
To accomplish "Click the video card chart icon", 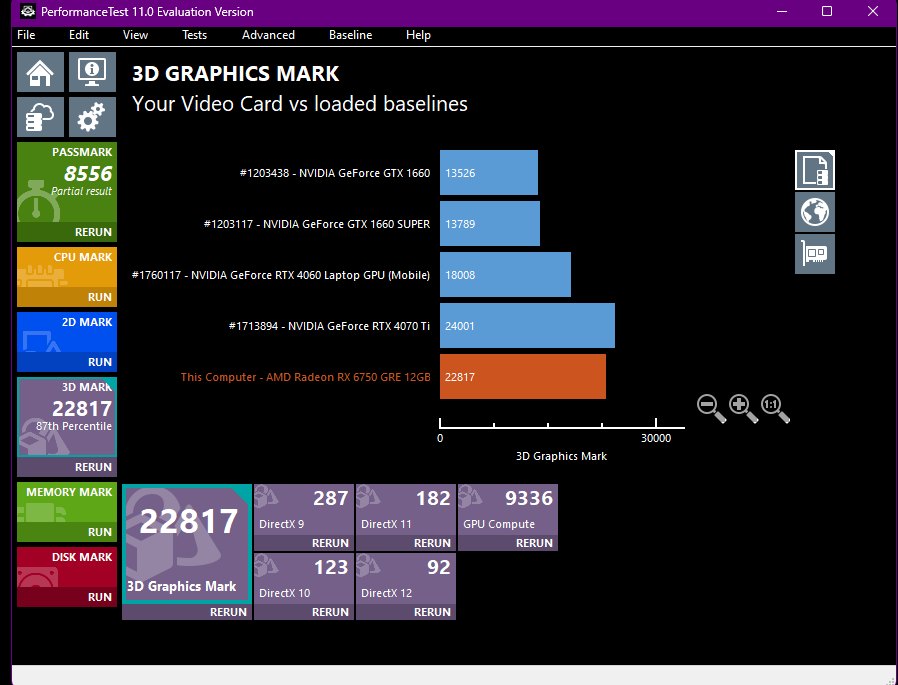I will point(814,254).
